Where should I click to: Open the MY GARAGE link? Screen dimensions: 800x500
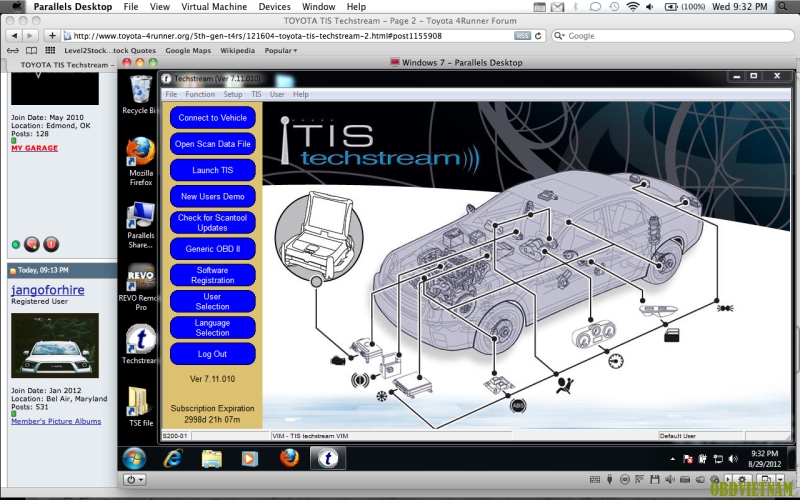34,148
